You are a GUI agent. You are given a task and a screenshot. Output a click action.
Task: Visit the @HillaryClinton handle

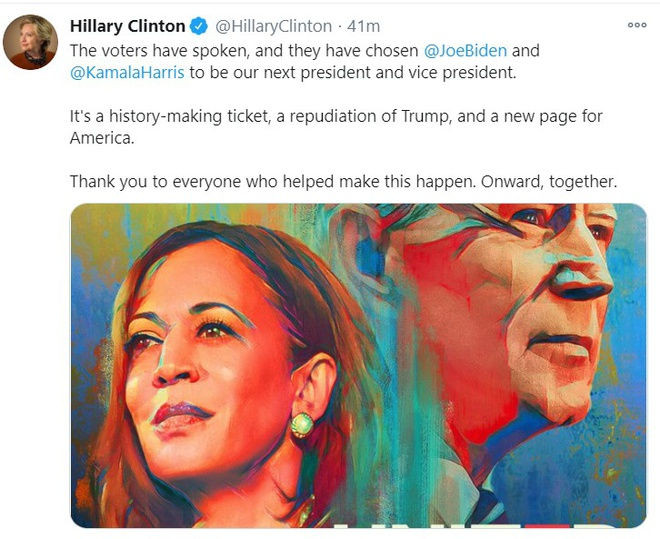(x=274, y=27)
